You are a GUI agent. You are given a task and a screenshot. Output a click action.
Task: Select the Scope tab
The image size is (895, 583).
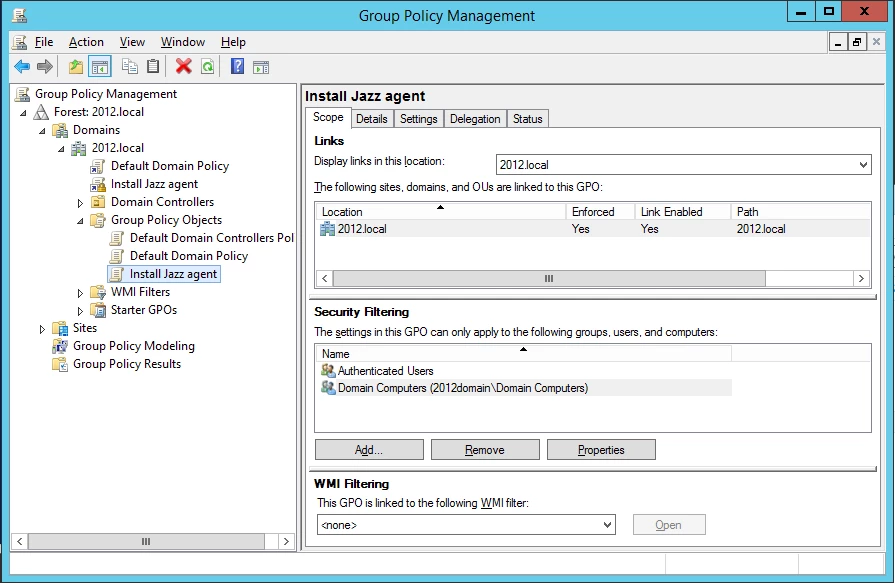pos(328,117)
